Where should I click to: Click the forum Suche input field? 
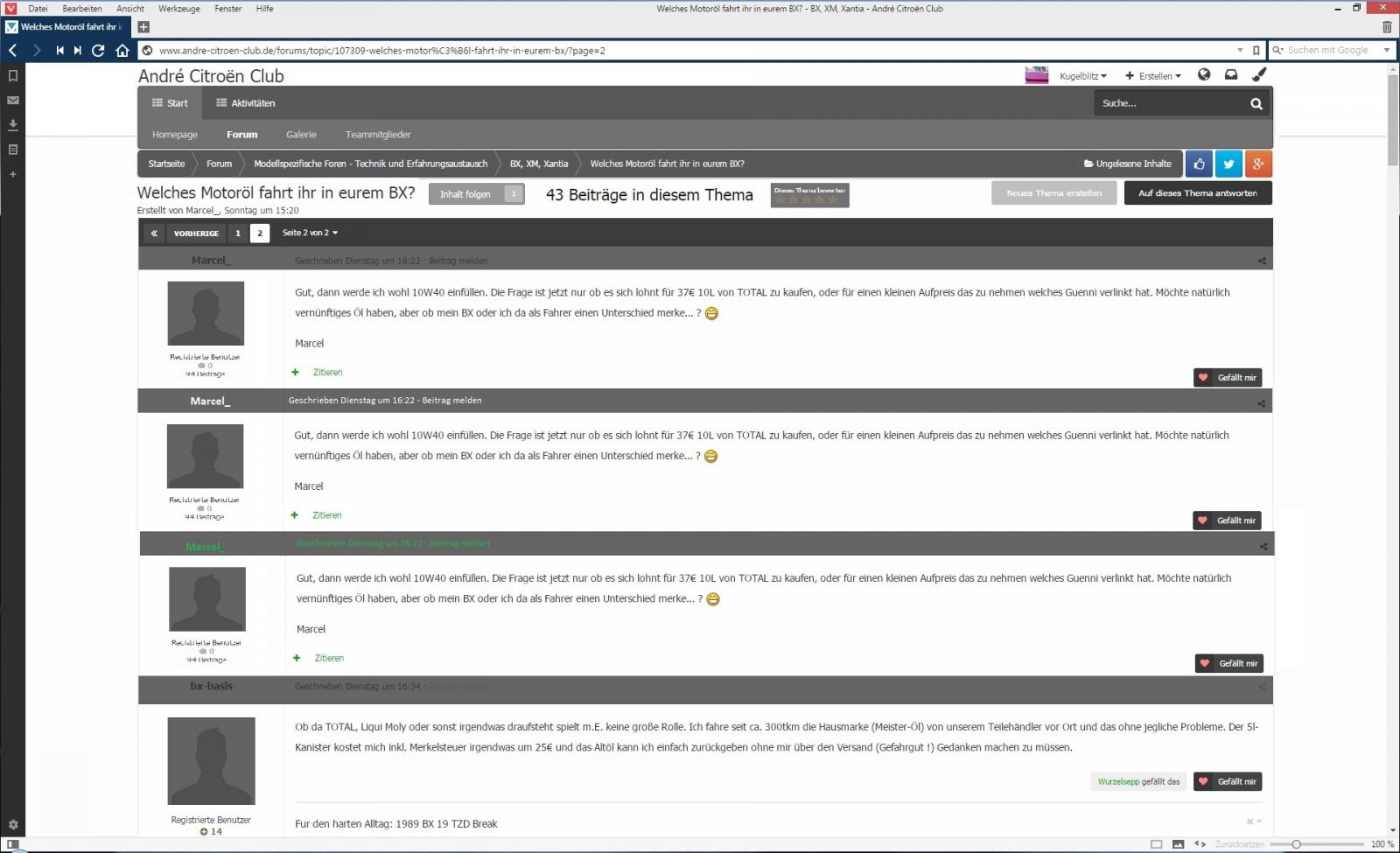[x=1168, y=103]
